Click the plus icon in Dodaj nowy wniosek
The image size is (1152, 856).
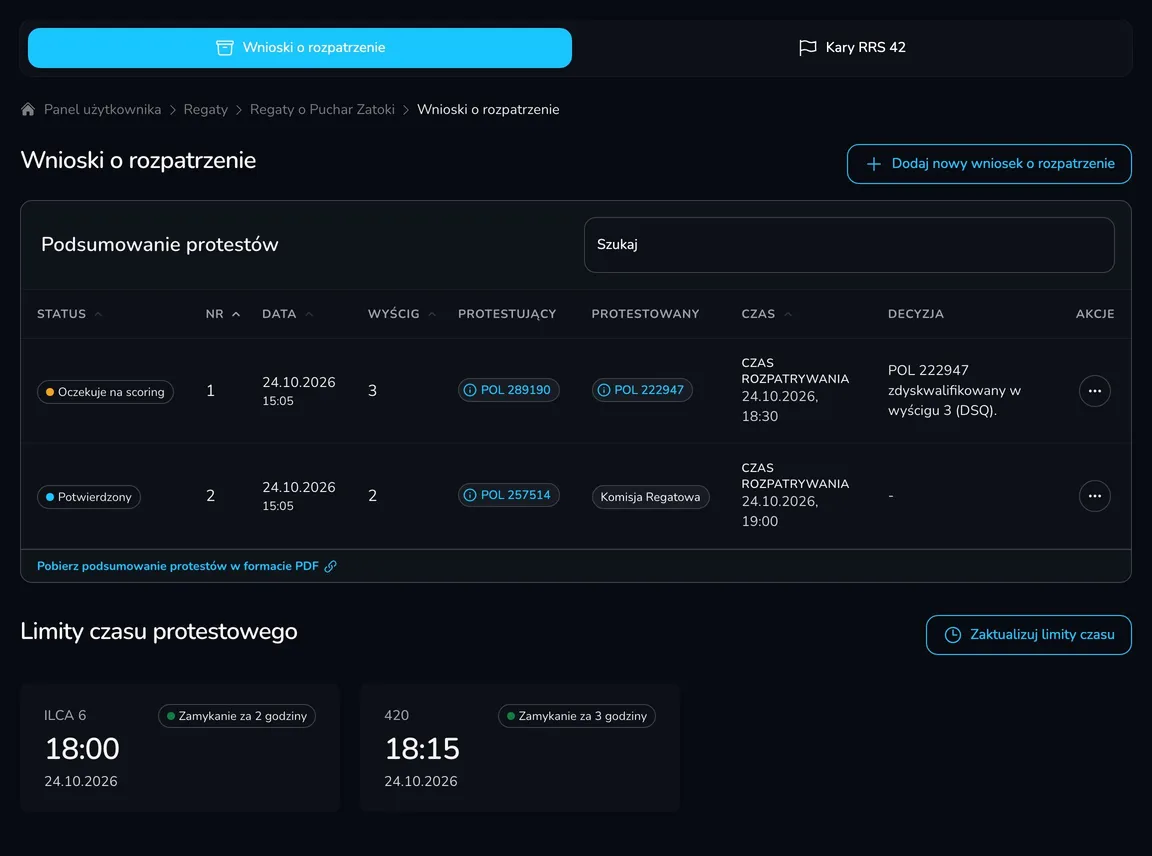coord(874,164)
